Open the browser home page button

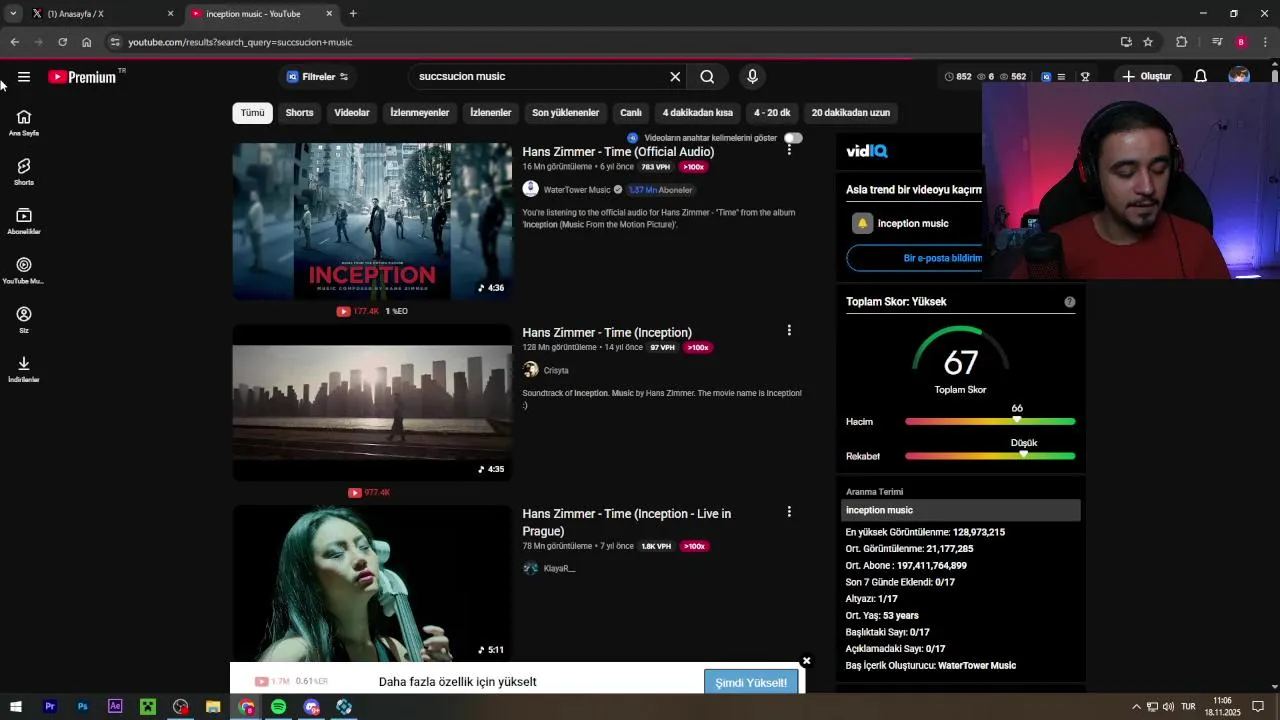(87, 42)
